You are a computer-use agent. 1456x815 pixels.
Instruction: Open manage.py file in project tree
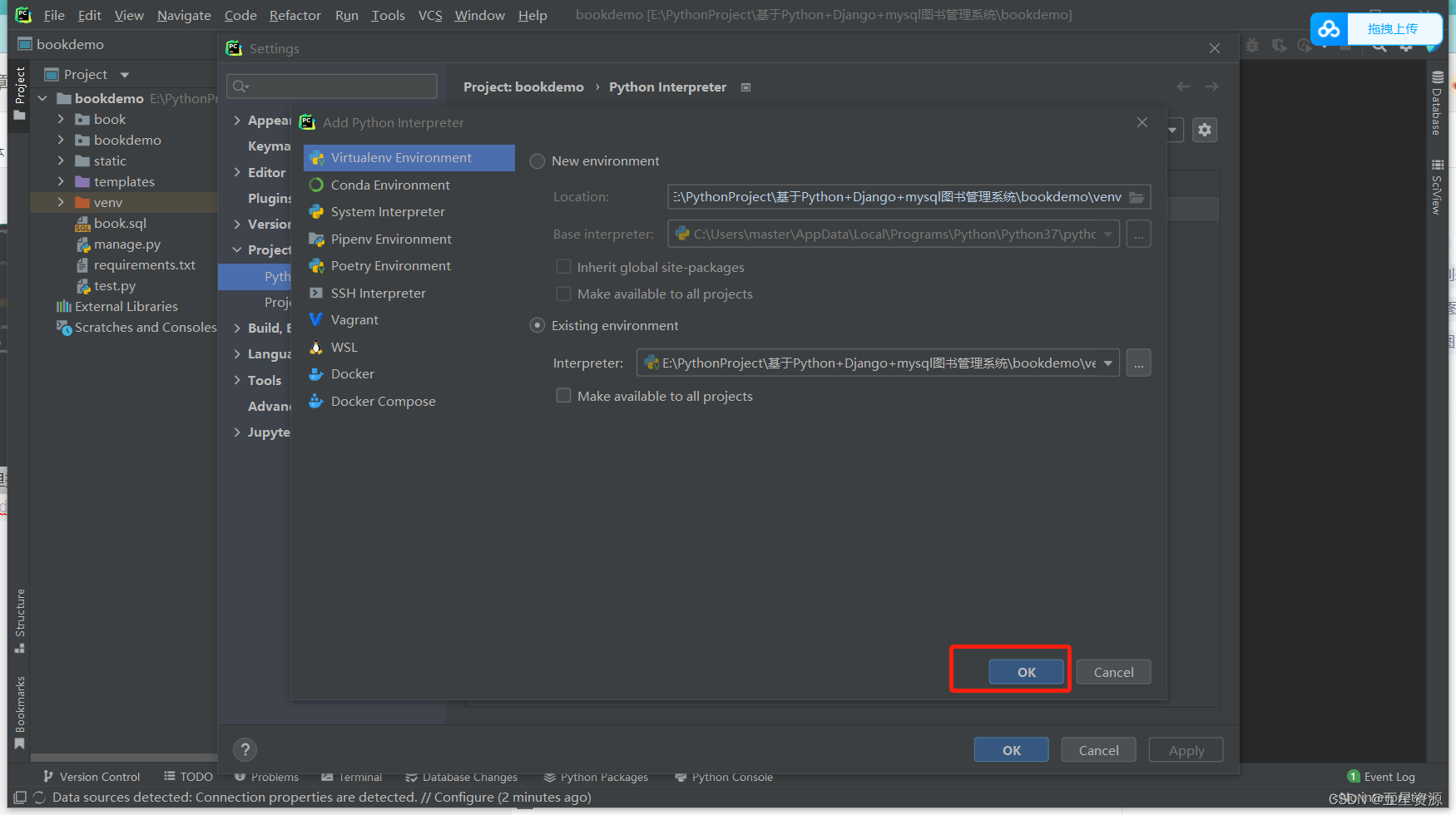pos(126,244)
